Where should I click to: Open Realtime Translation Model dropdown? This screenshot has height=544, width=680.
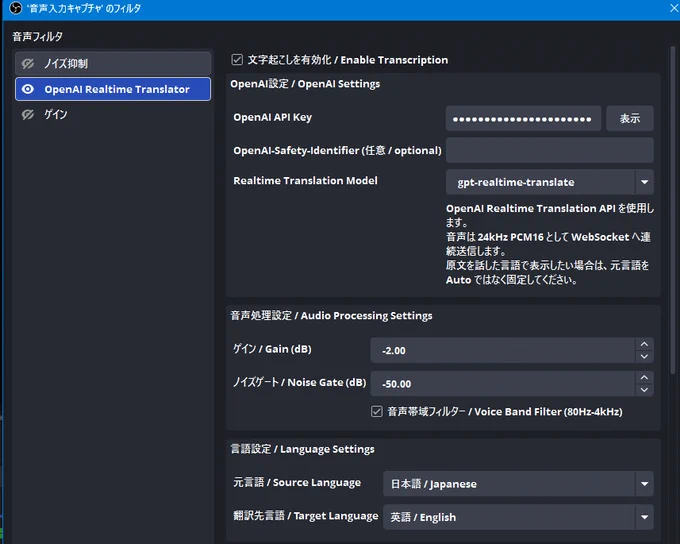549,182
